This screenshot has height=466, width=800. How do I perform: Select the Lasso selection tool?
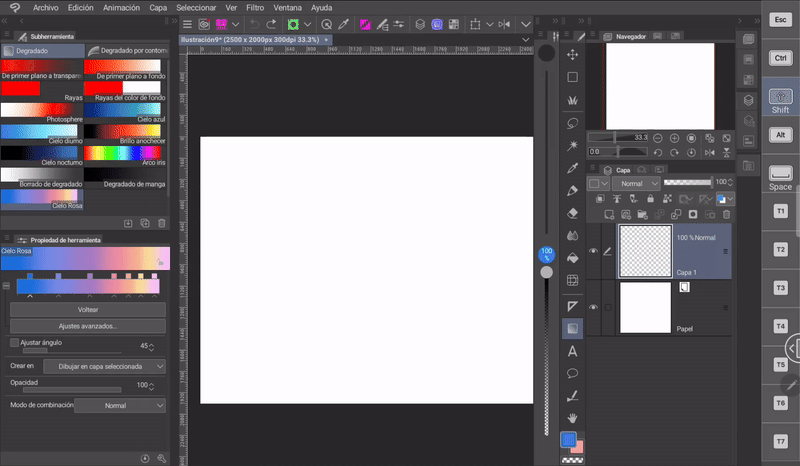573,123
